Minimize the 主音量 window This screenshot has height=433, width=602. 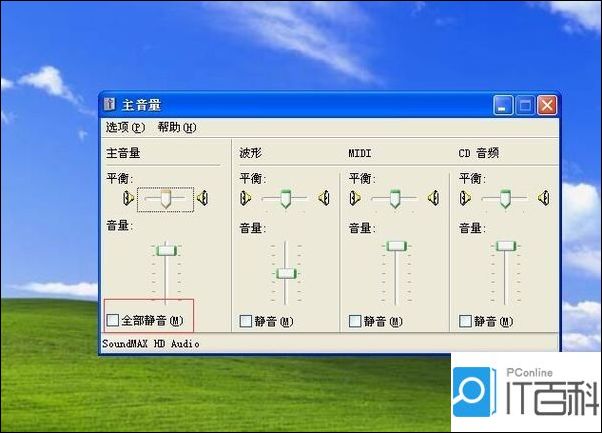(503, 105)
